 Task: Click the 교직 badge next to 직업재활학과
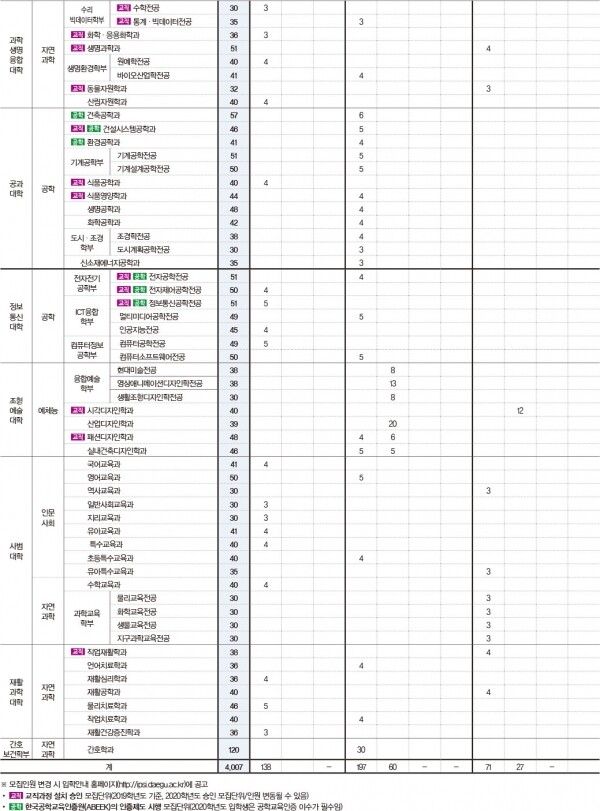[78, 652]
